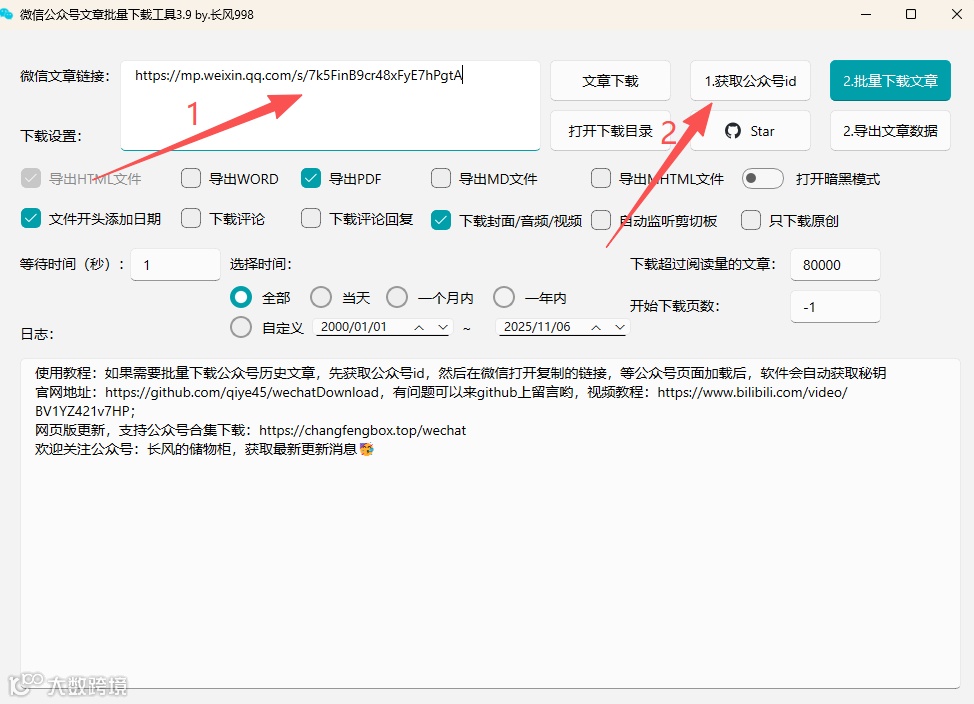Start 2.批量下载文章
Viewport: 974px width, 704px height.
pyautogui.click(x=890, y=81)
